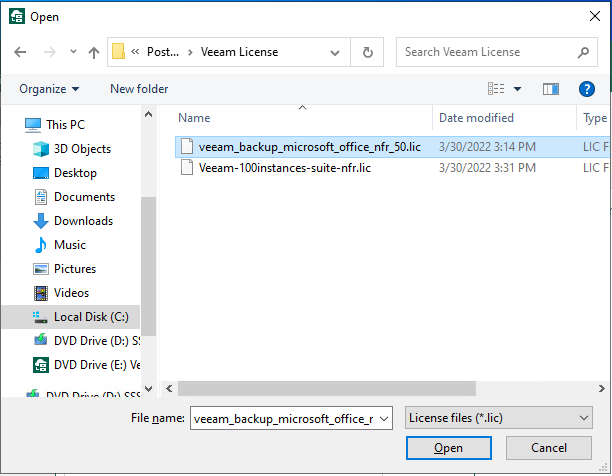Select Veeam-100instances-suite-nfr.lic file
Image resolution: width=612 pixels, height=476 pixels.
pyautogui.click(x=285, y=168)
